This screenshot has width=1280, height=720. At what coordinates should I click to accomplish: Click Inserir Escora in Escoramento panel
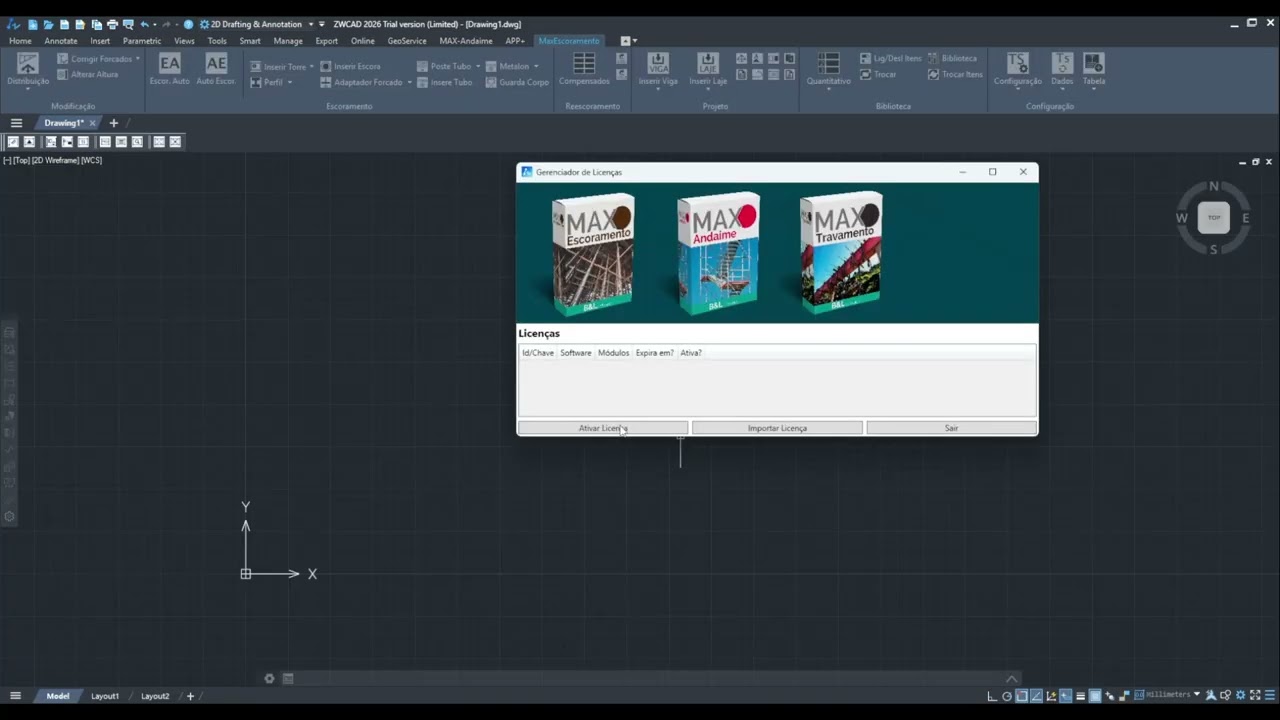(350, 66)
